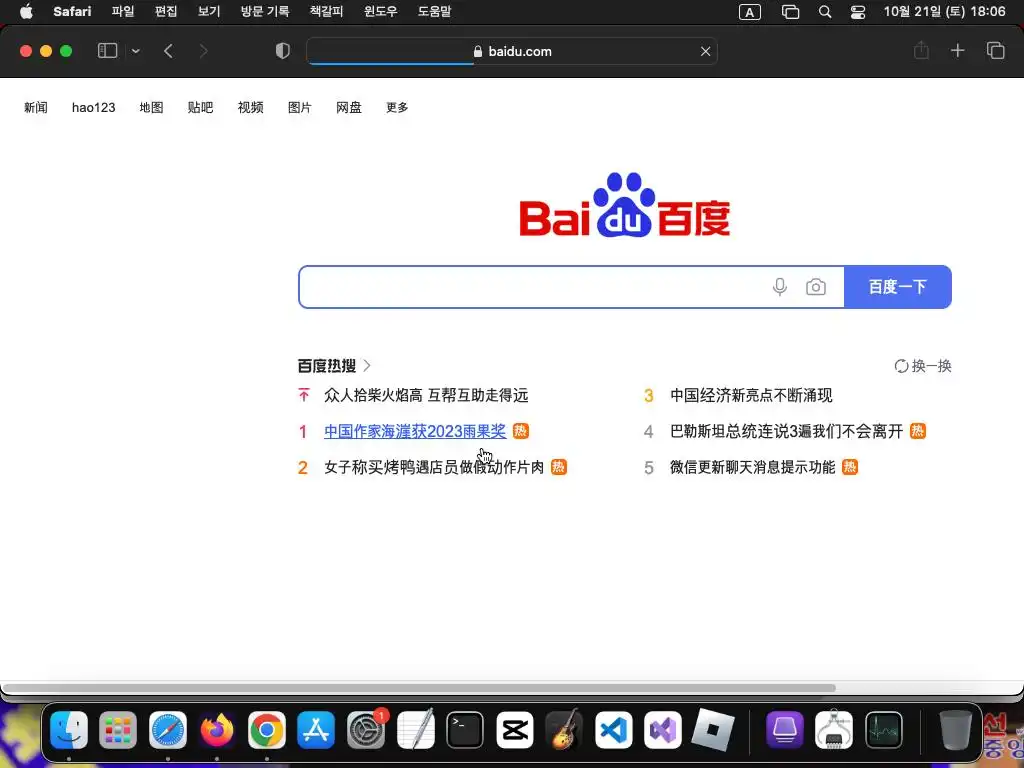This screenshot has width=1024, height=768.
Task: Open the Safari app menu
Action: 72,11
